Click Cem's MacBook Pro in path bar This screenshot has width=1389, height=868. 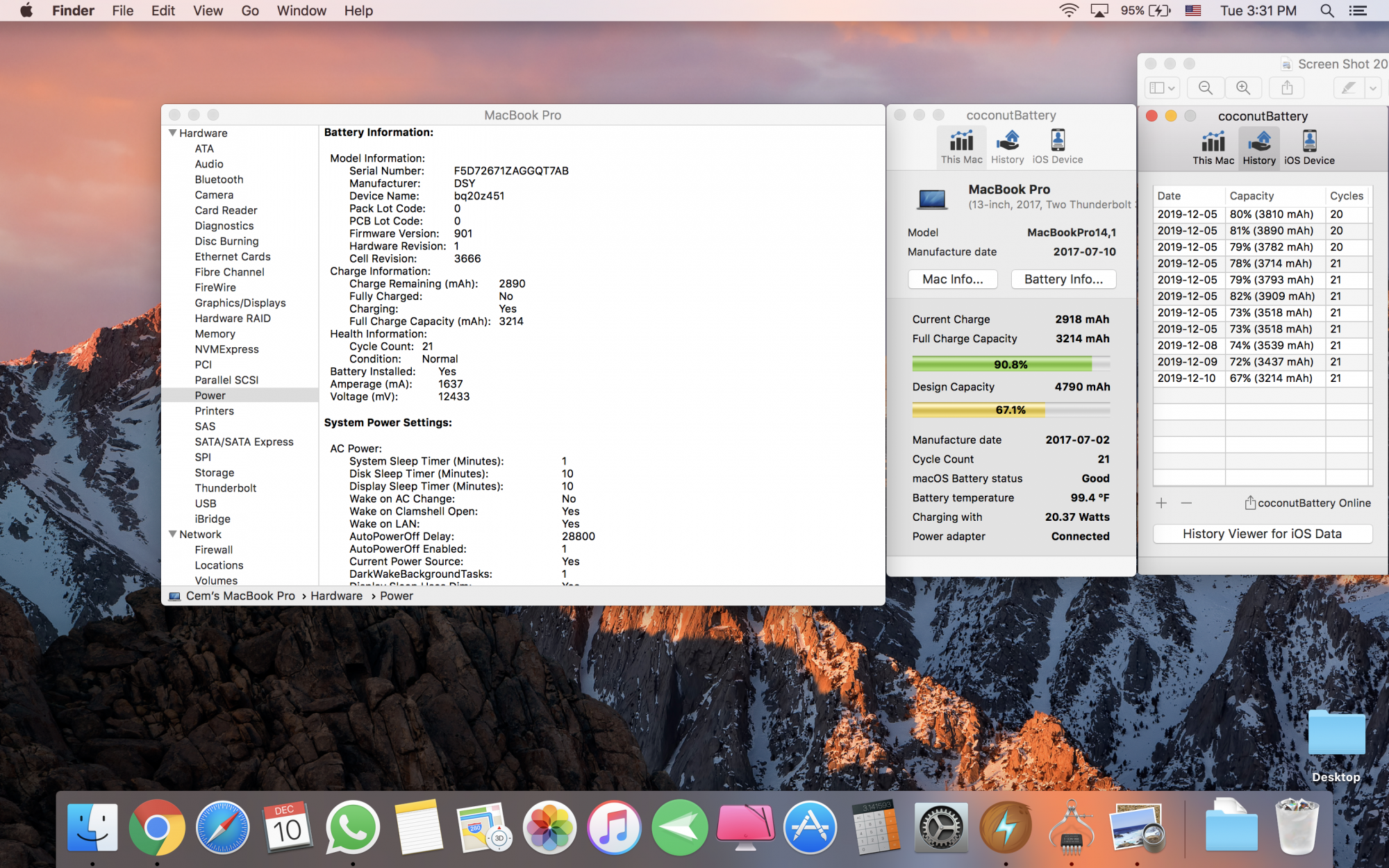[x=240, y=596]
